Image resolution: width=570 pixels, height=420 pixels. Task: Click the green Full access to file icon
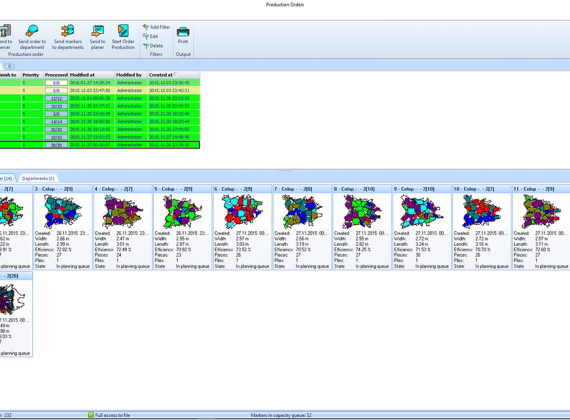tap(91, 415)
